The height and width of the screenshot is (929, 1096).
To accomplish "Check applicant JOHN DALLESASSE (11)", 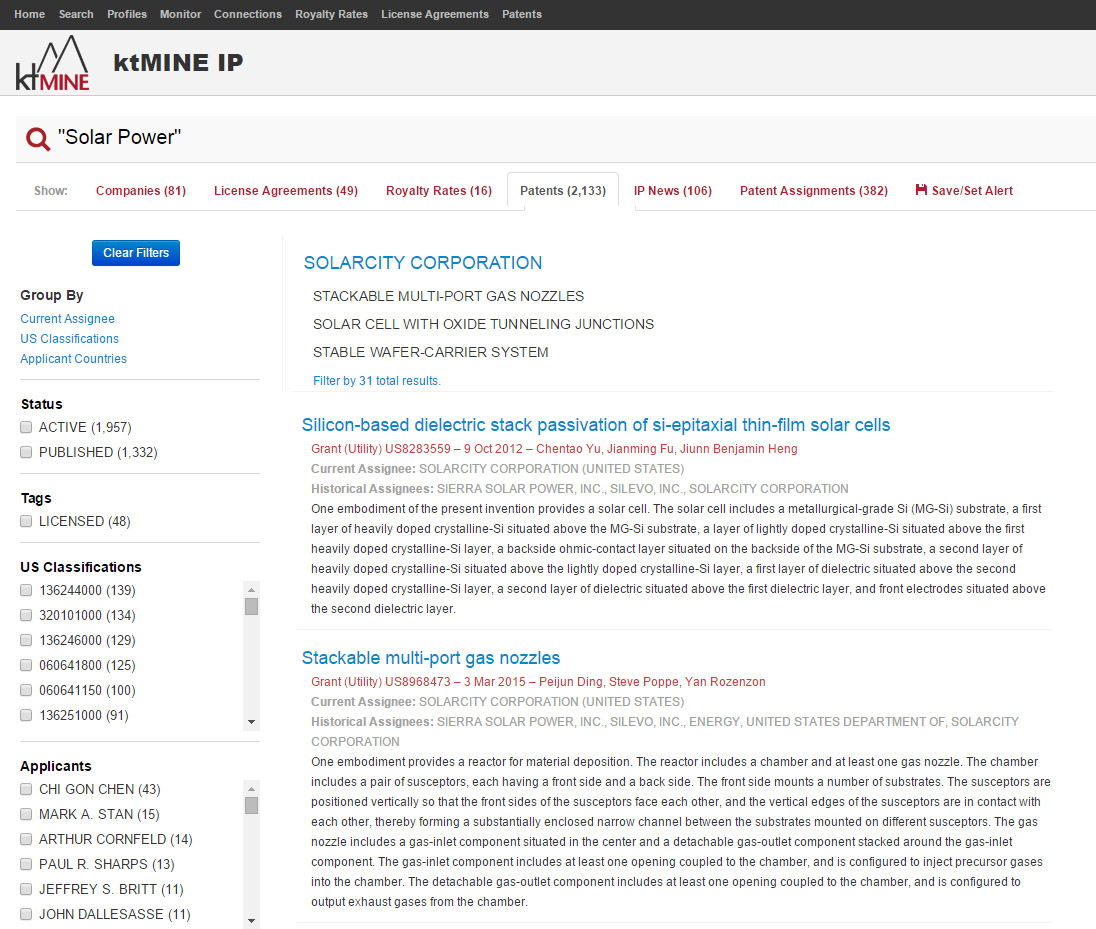I will (26, 915).
